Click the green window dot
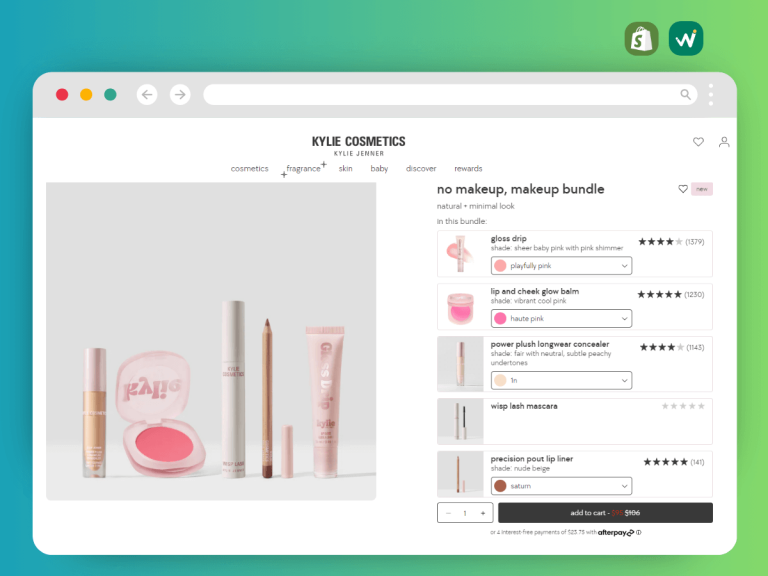This screenshot has height=576, width=768. pos(110,95)
